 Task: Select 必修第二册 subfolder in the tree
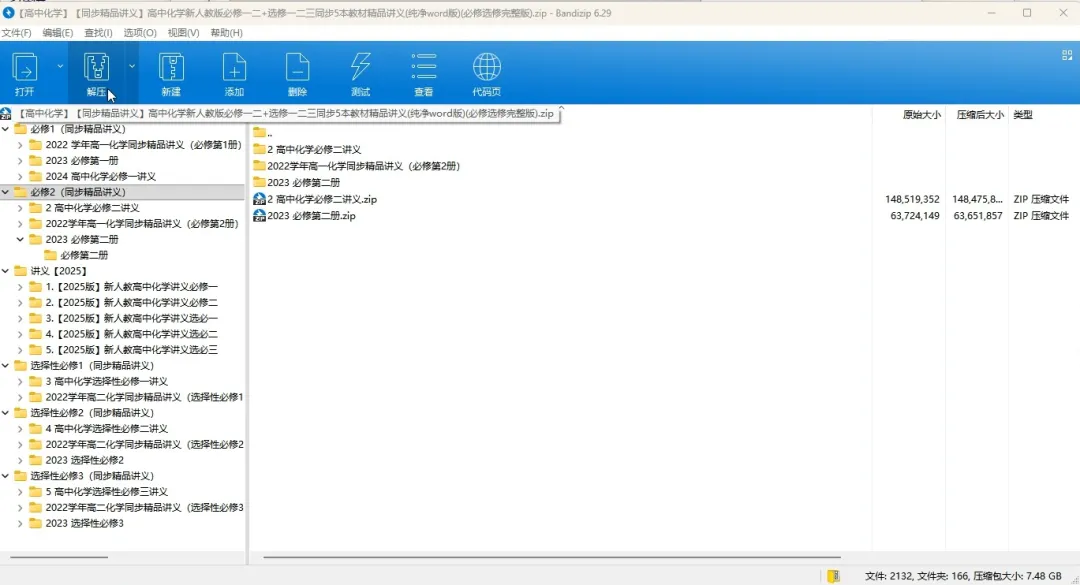(84, 255)
